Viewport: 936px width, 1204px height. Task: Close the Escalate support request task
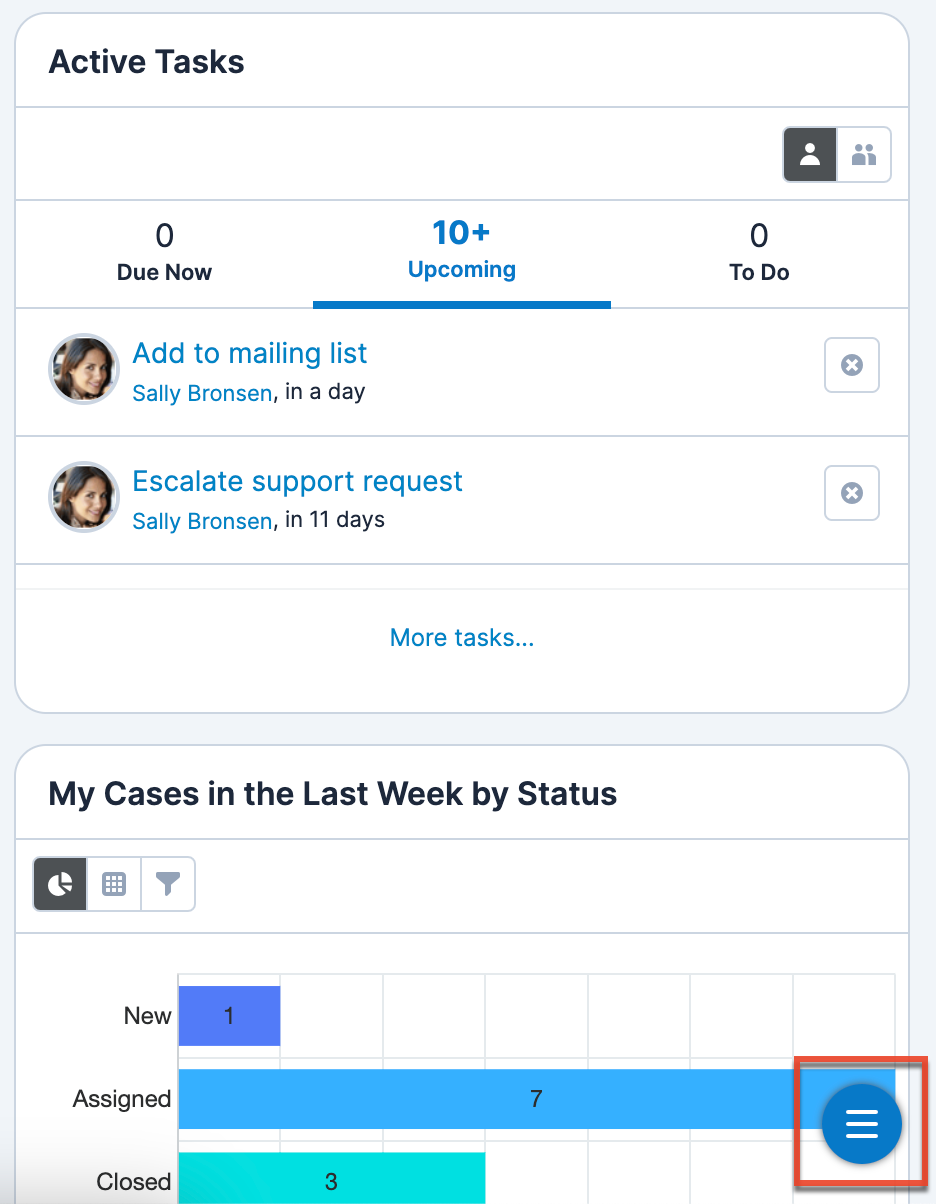(x=851, y=493)
